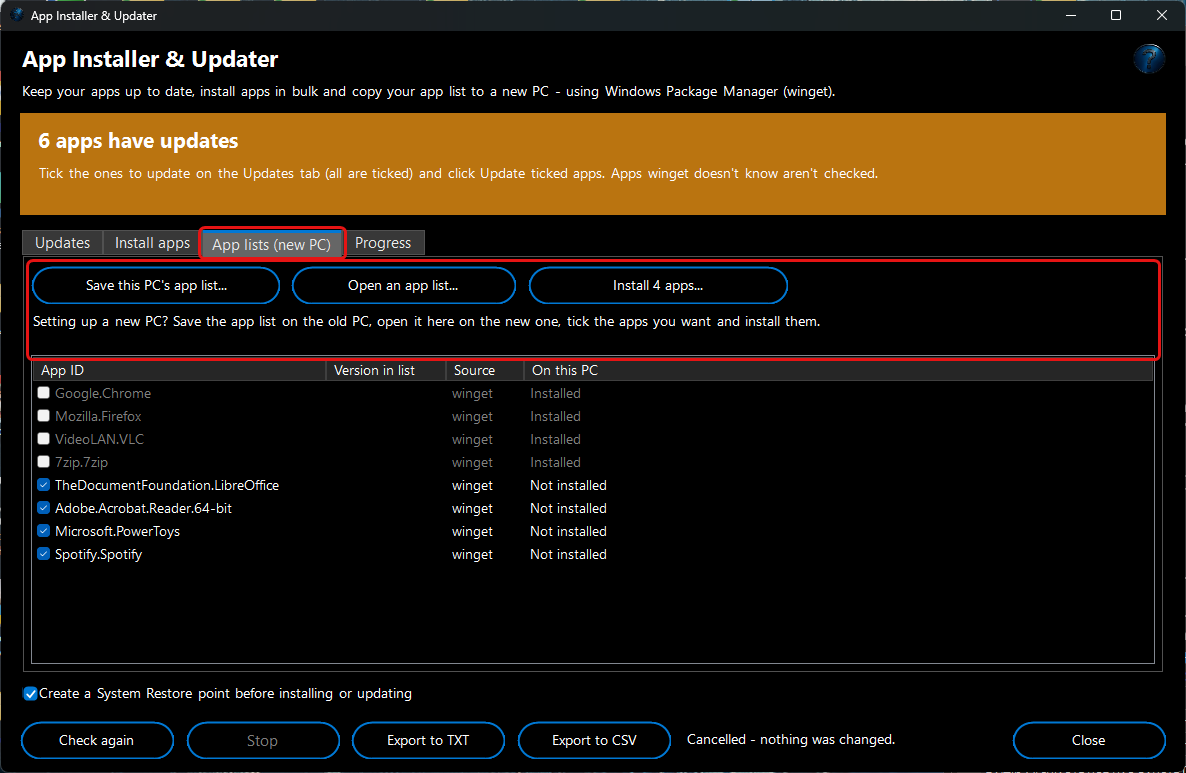Sort by Version in list column header
Viewport: 1186px width, 773px height.
pos(386,370)
